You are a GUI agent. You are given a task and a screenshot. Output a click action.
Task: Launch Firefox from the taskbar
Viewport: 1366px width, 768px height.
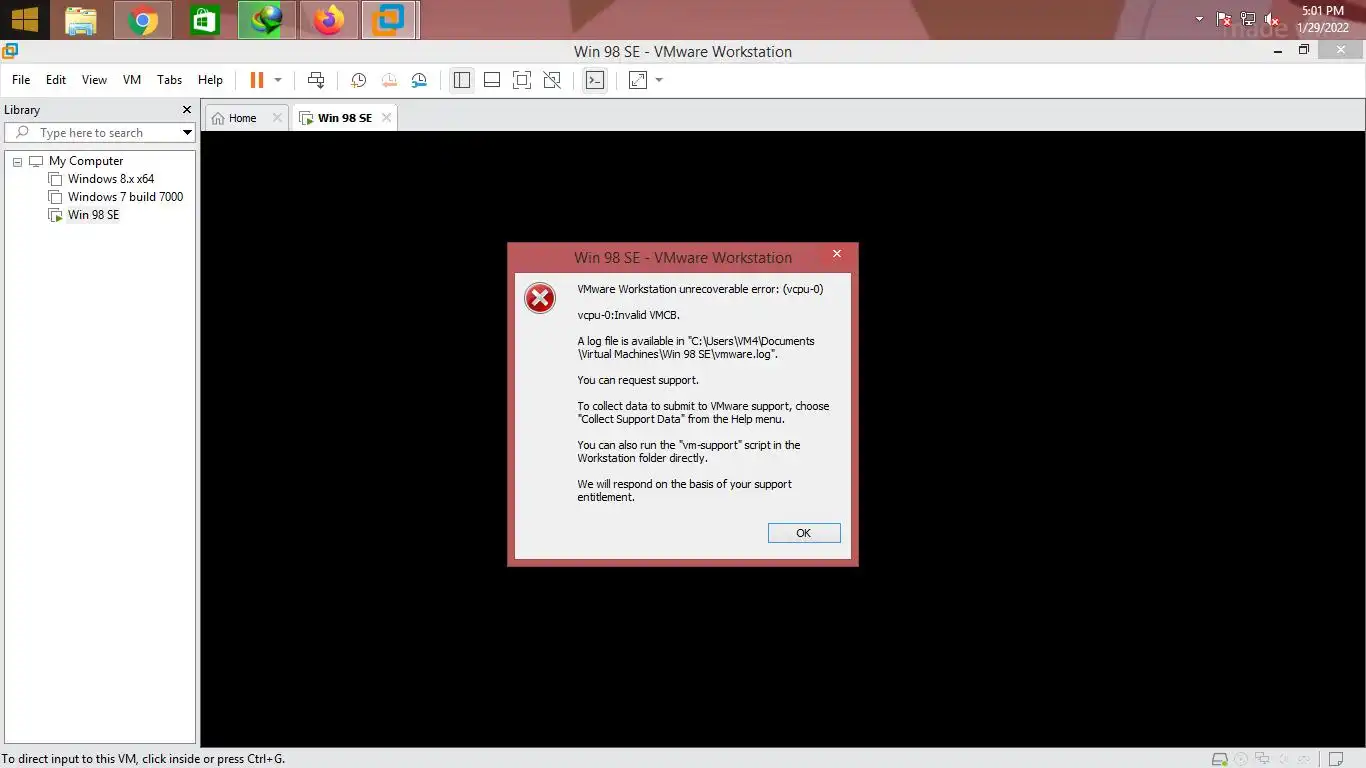[328, 20]
